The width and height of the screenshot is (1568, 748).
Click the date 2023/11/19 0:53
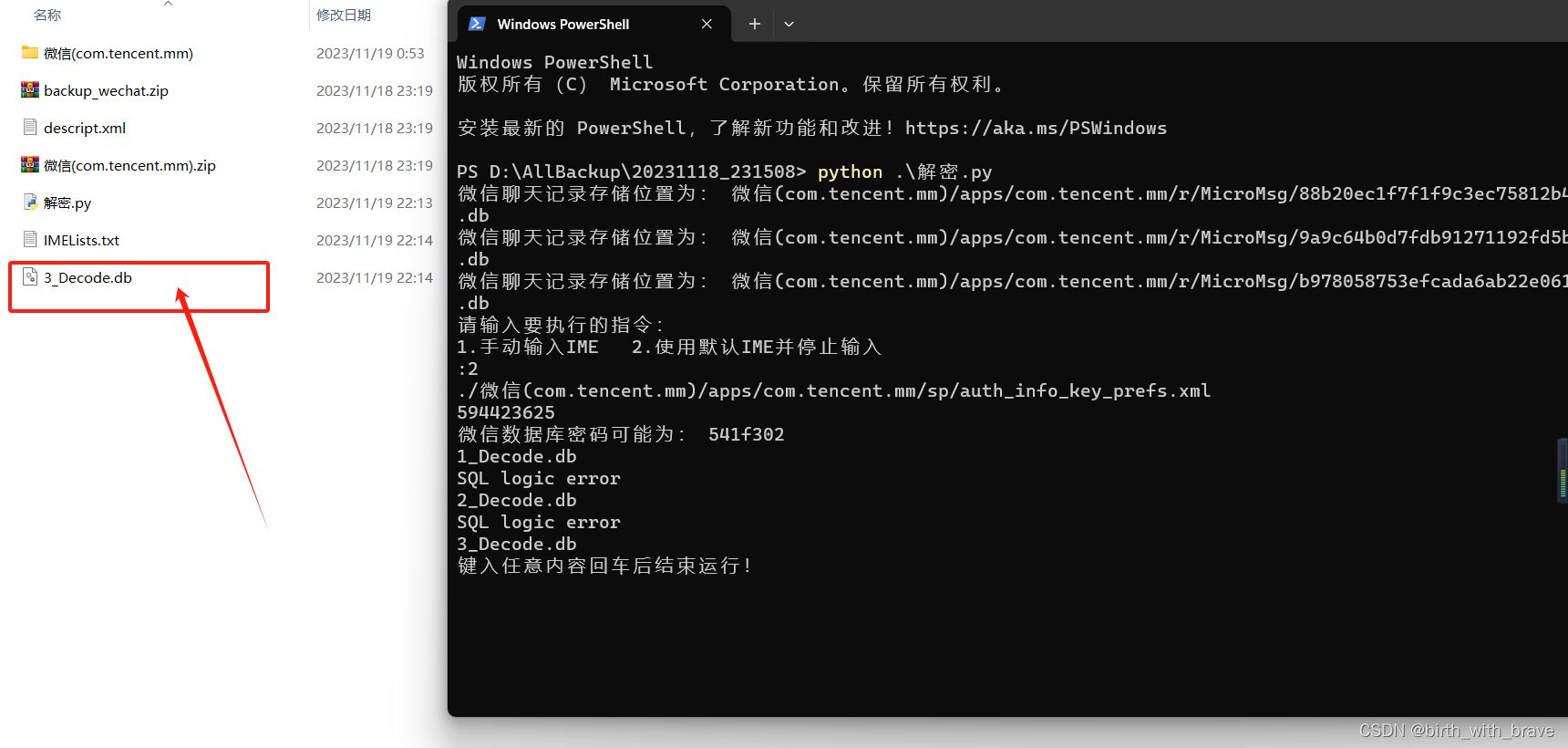tap(370, 53)
